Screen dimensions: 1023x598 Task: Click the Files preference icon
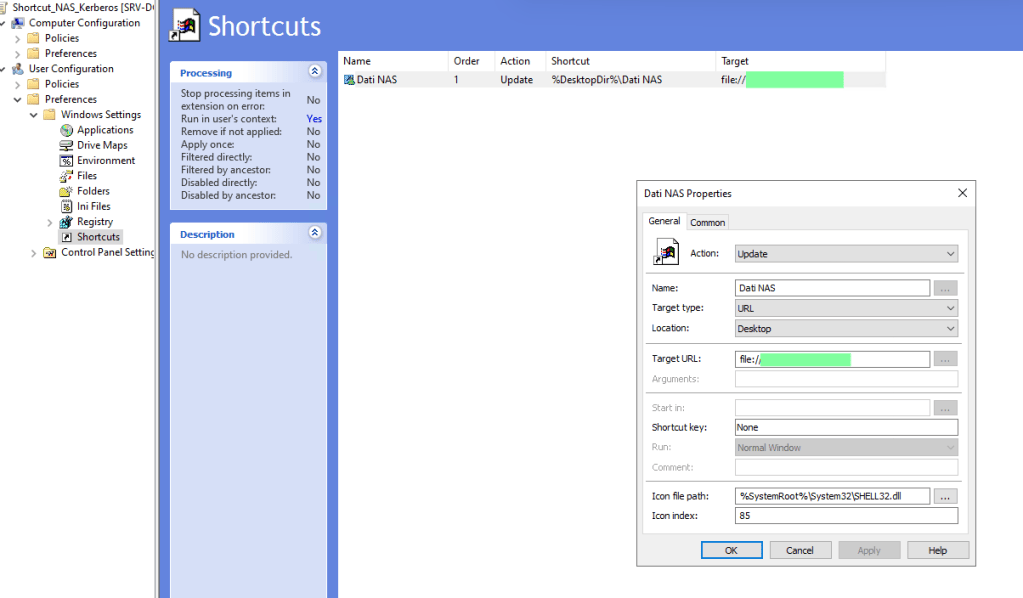click(x=66, y=176)
